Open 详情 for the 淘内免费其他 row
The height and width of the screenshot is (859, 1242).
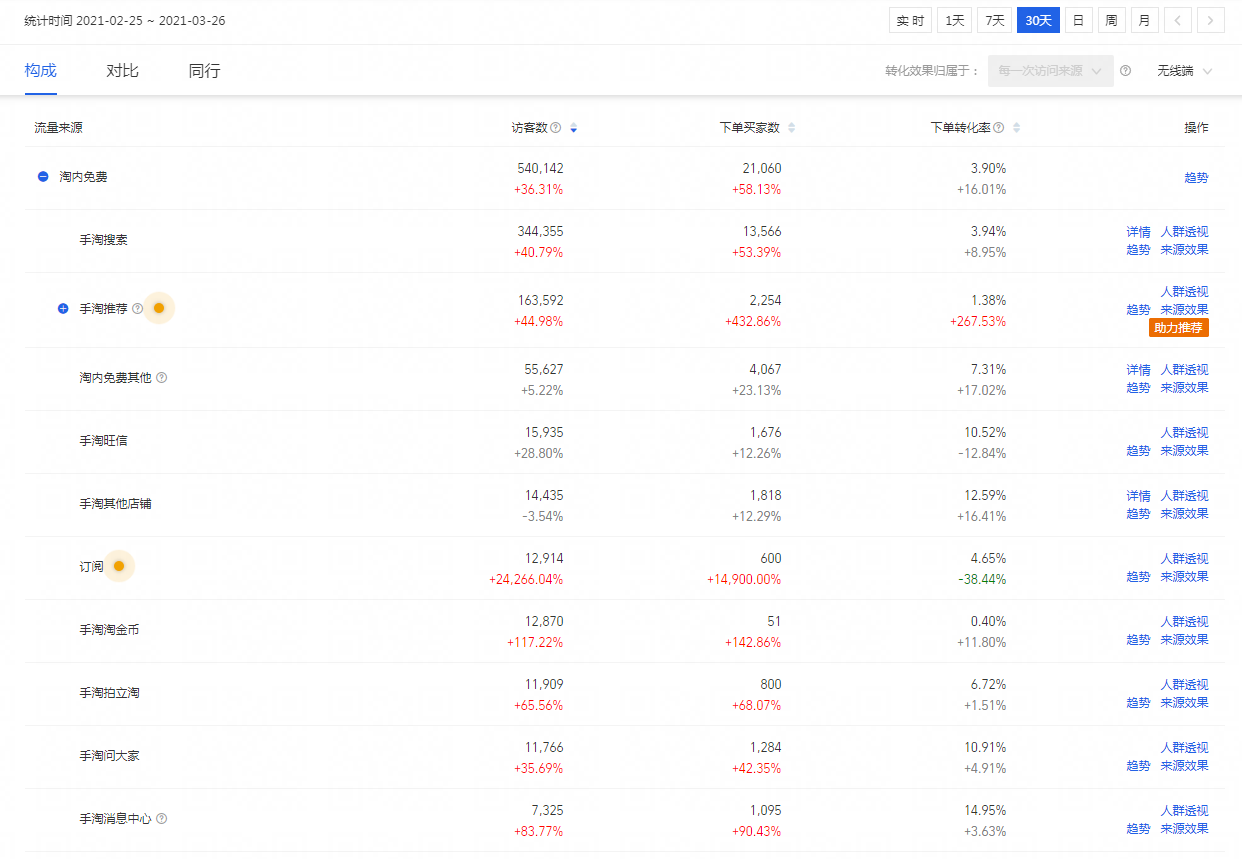coord(1139,370)
